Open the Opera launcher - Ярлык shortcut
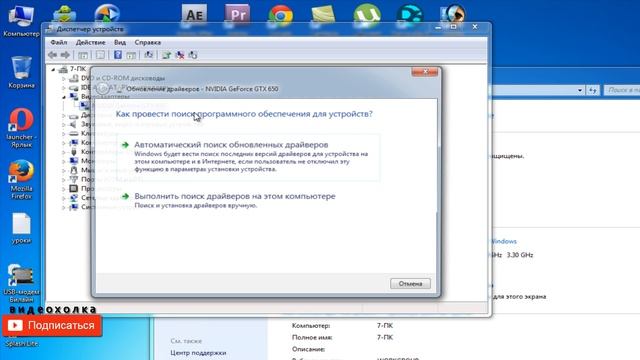The height and width of the screenshot is (360, 640). coord(21,128)
